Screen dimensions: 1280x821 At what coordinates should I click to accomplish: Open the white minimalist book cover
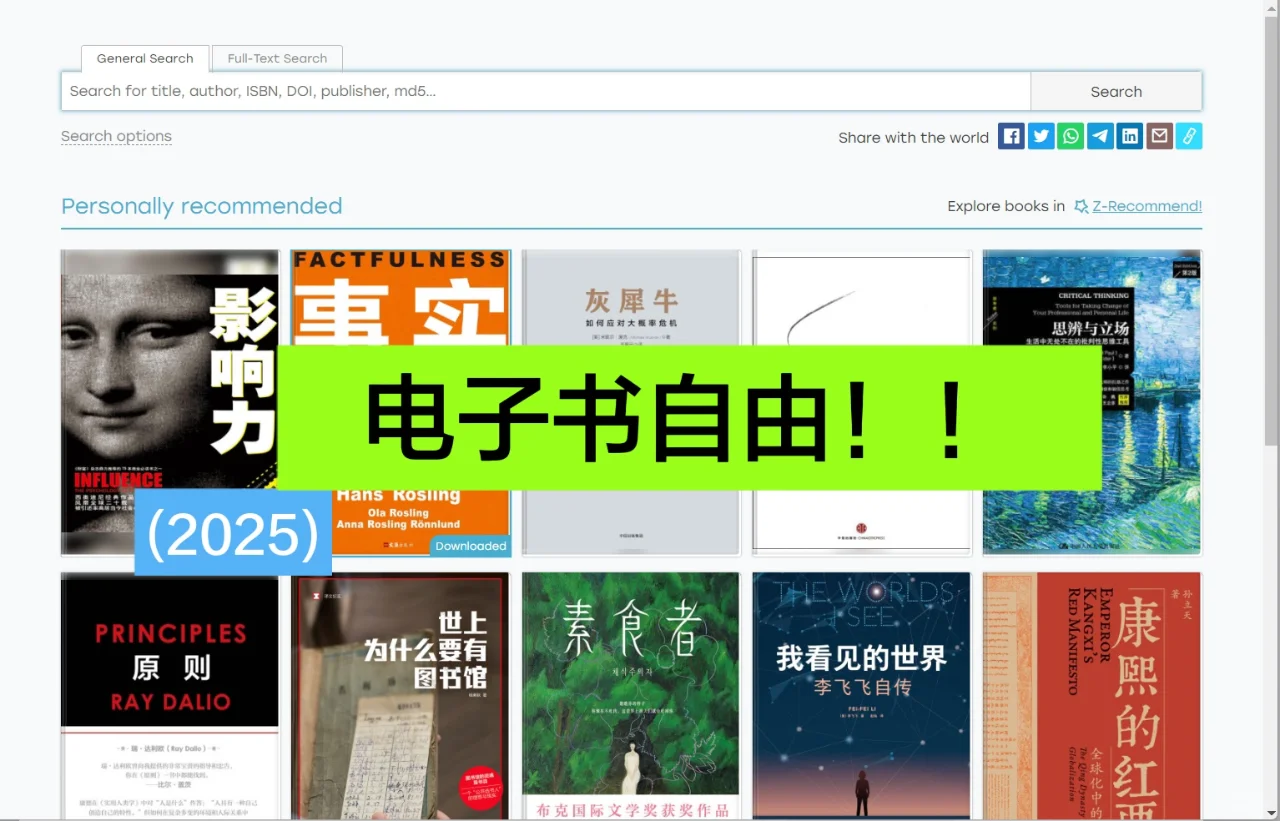(x=862, y=402)
